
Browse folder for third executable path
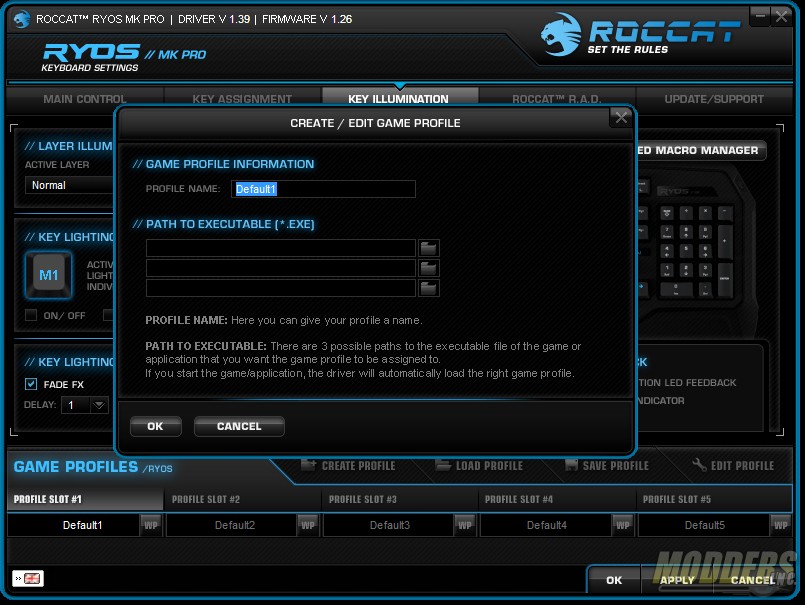[x=429, y=288]
